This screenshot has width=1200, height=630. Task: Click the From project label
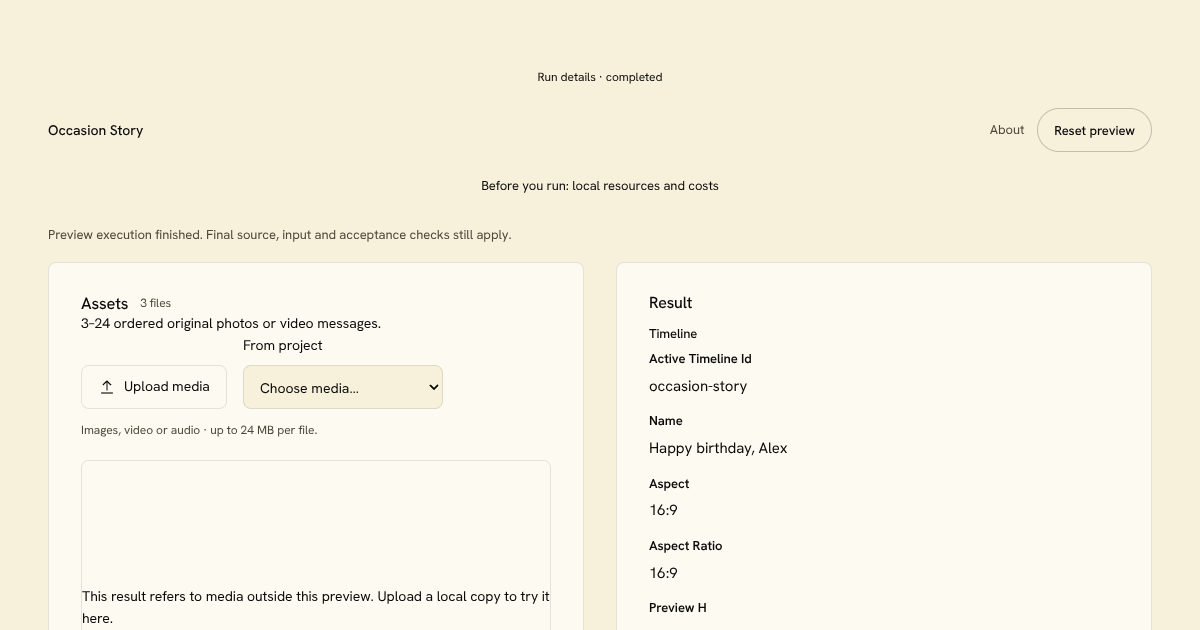point(283,345)
